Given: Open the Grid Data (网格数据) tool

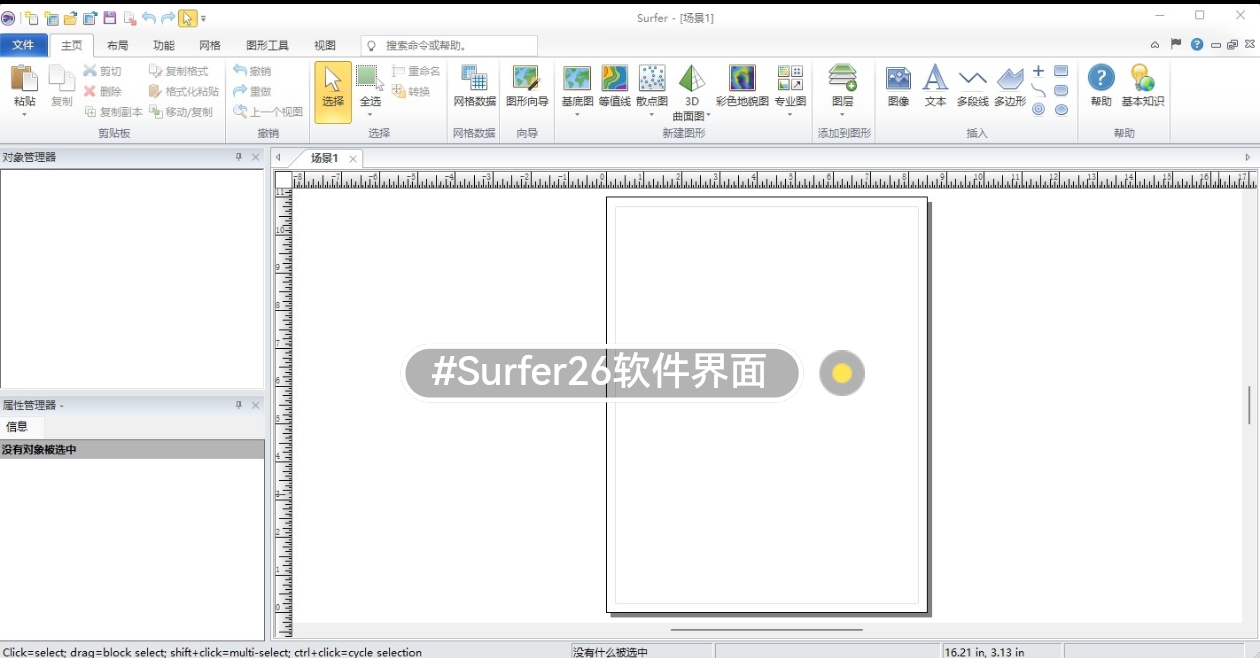Looking at the screenshot, I should [x=474, y=86].
